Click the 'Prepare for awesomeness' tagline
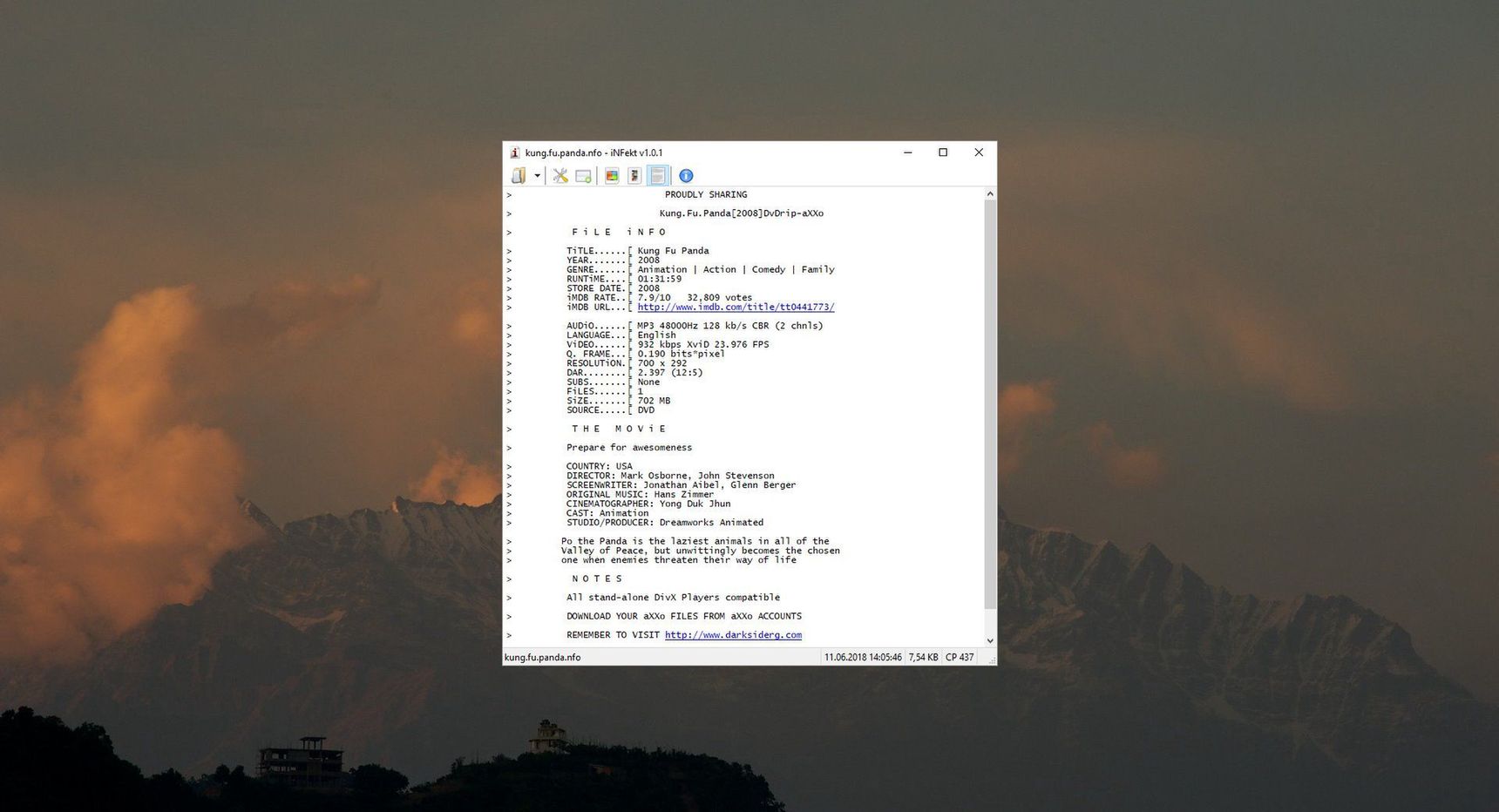 pyautogui.click(x=629, y=448)
